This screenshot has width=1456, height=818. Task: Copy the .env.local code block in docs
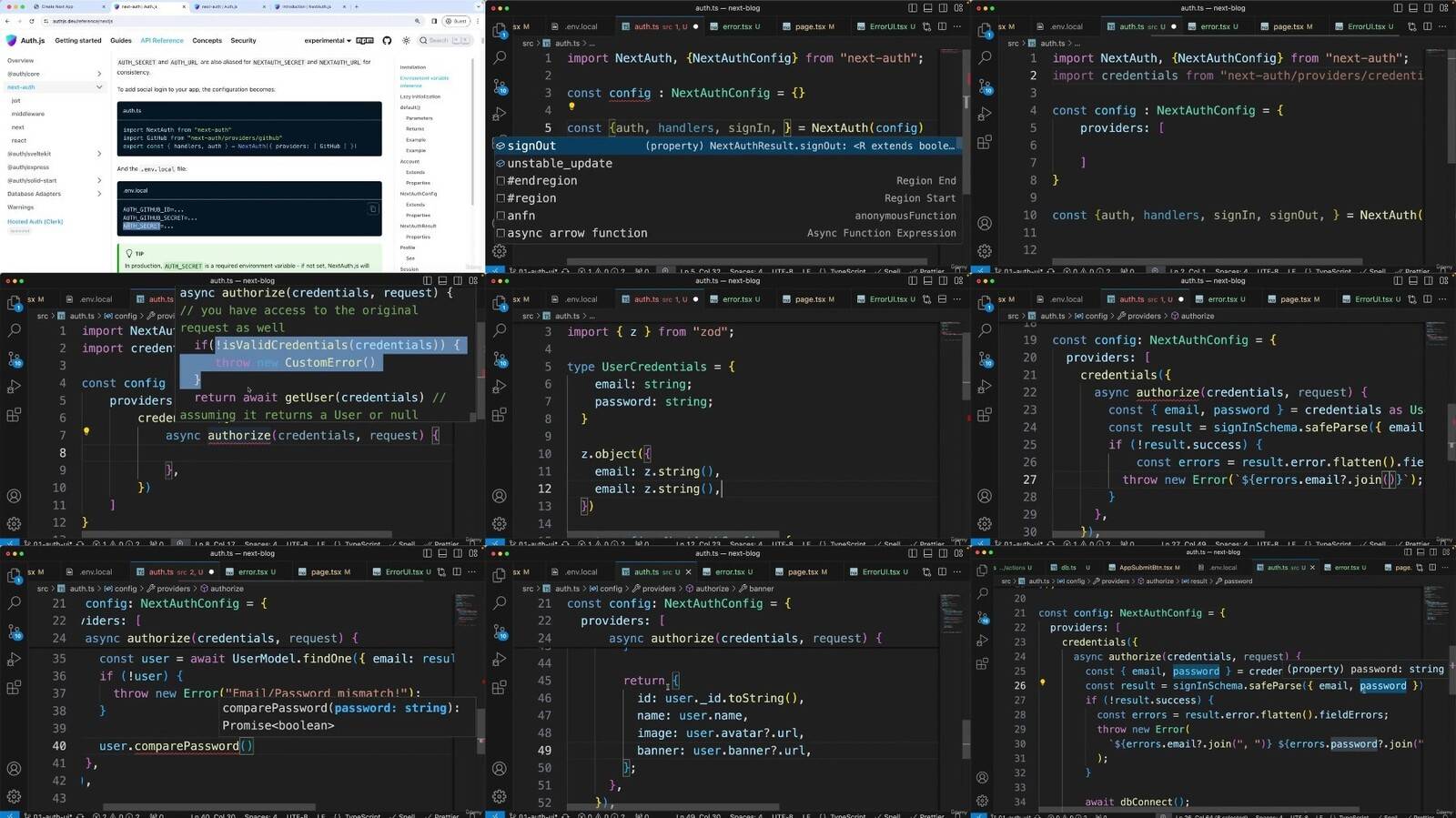[x=372, y=208]
